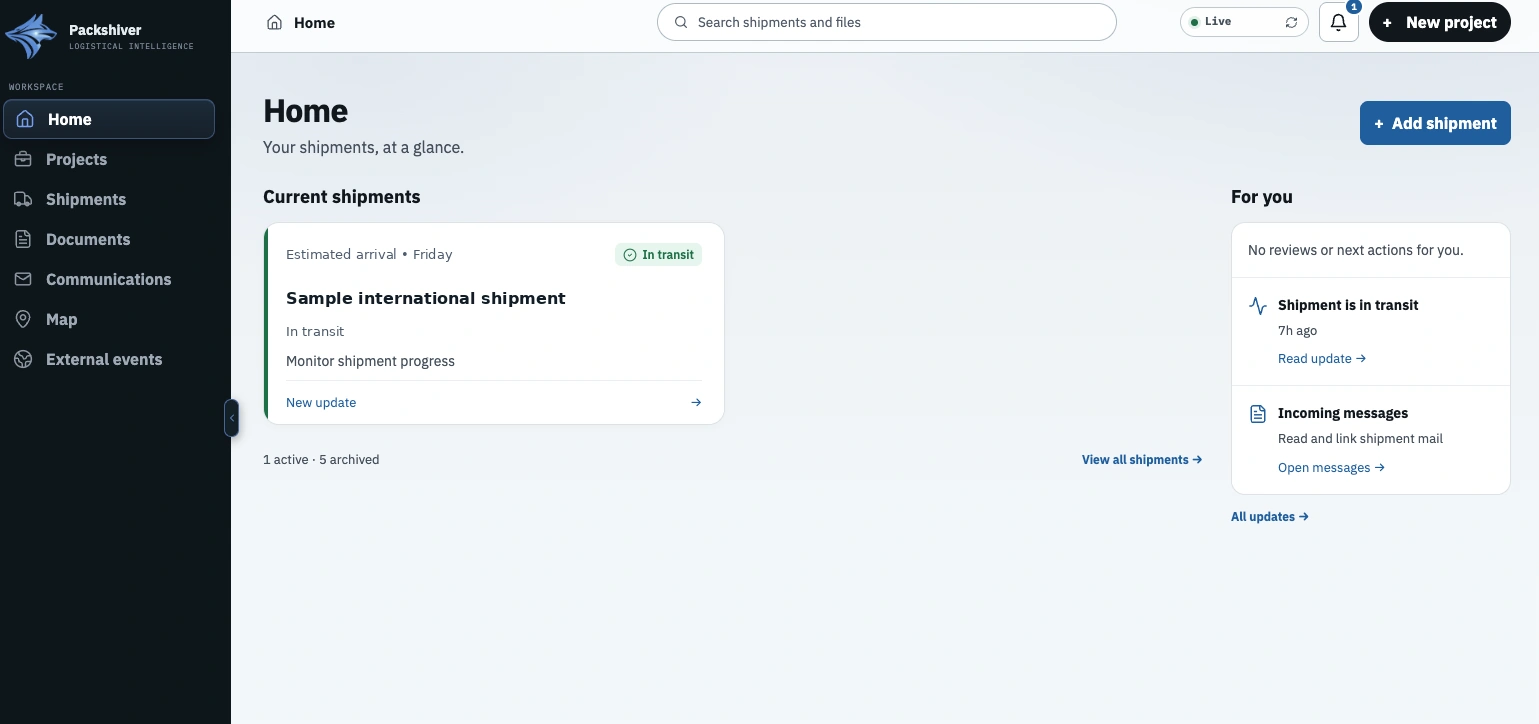Image resolution: width=1539 pixels, height=724 pixels.
Task: Click the Communications envelope icon
Action: pyautogui.click(x=23, y=279)
